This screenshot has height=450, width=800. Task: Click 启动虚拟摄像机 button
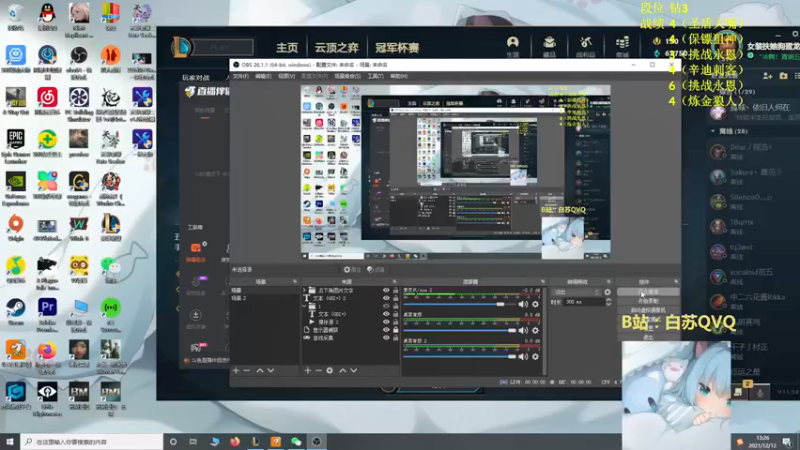(648, 310)
